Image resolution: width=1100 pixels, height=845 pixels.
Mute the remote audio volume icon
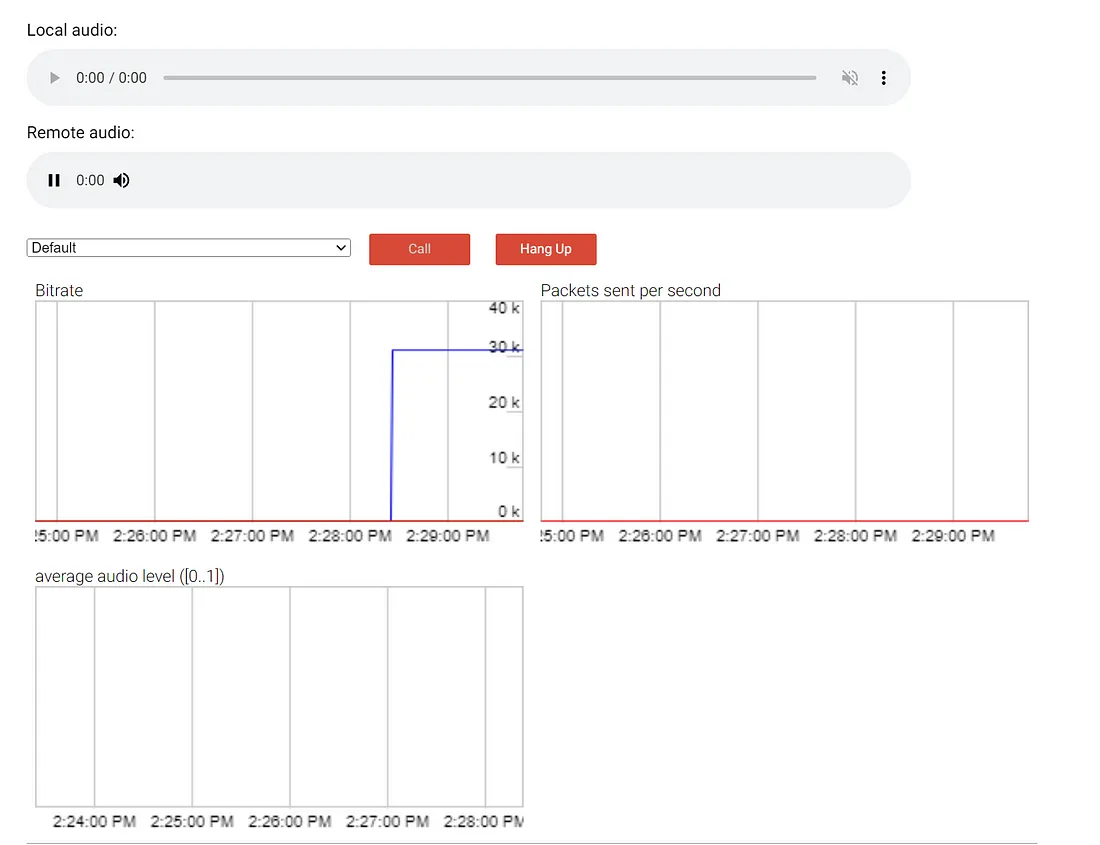121,180
